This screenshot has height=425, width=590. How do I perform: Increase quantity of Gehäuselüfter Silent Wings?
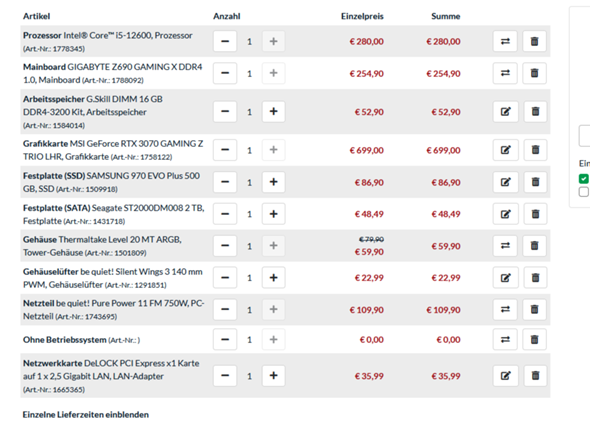click(x=274, y=278)
